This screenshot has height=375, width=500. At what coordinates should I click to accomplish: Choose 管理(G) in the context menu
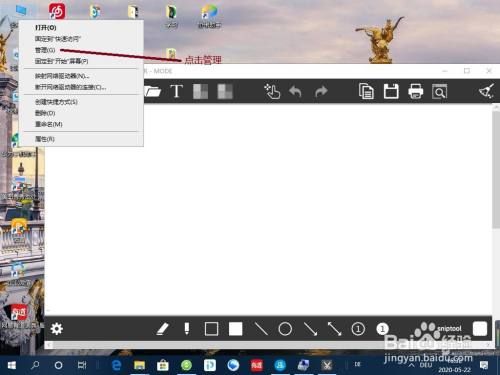45,50
